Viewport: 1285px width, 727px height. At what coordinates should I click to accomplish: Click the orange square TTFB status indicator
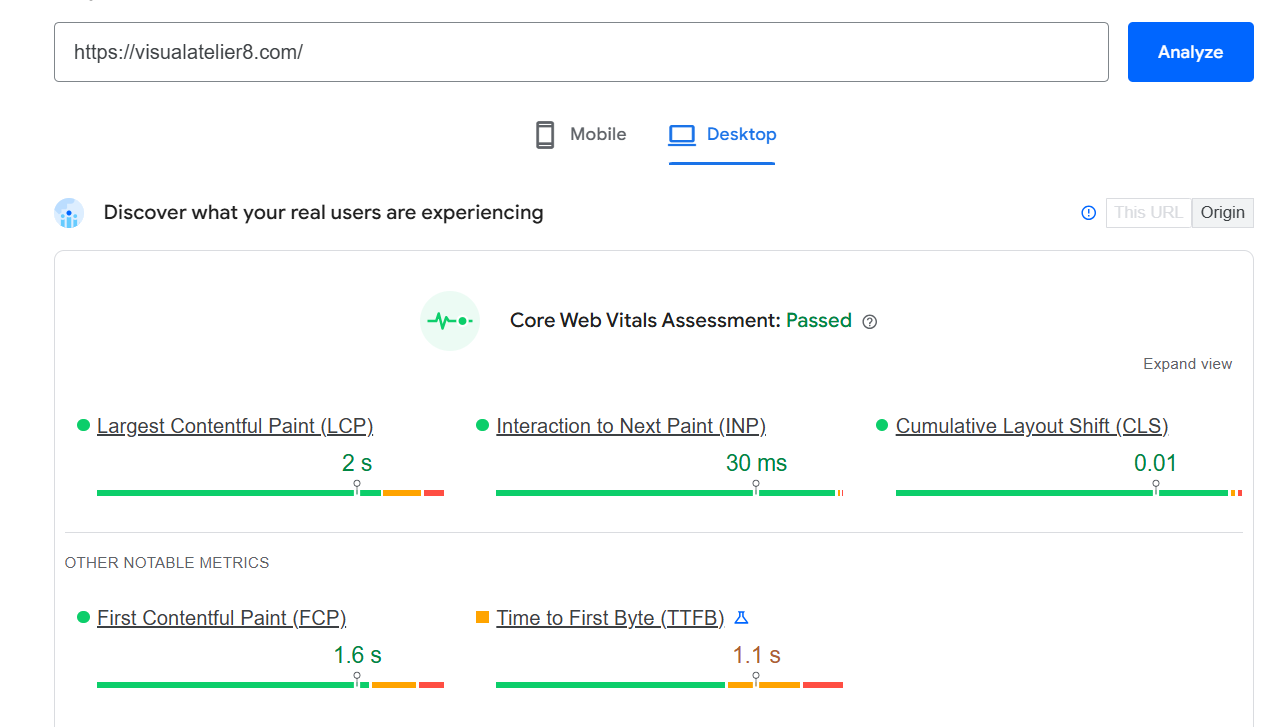(483, 618)
